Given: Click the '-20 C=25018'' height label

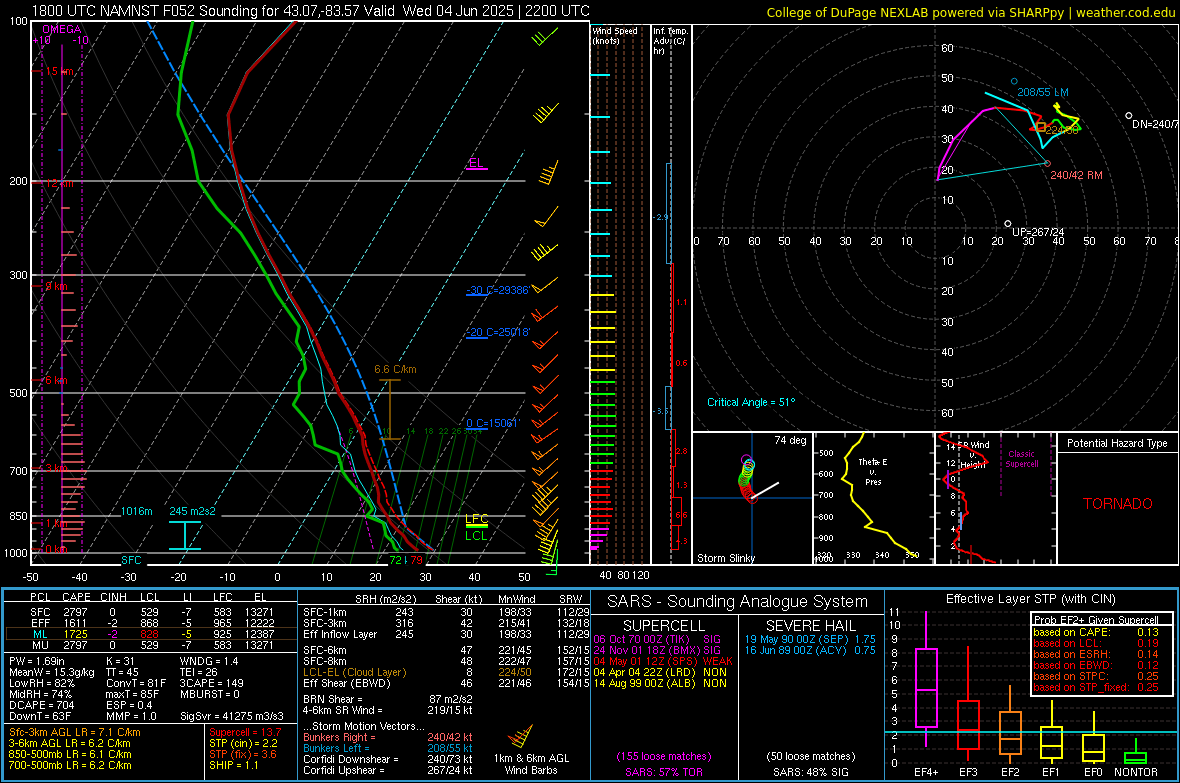Looking at the screenshot, I should [x=498, y=332].
